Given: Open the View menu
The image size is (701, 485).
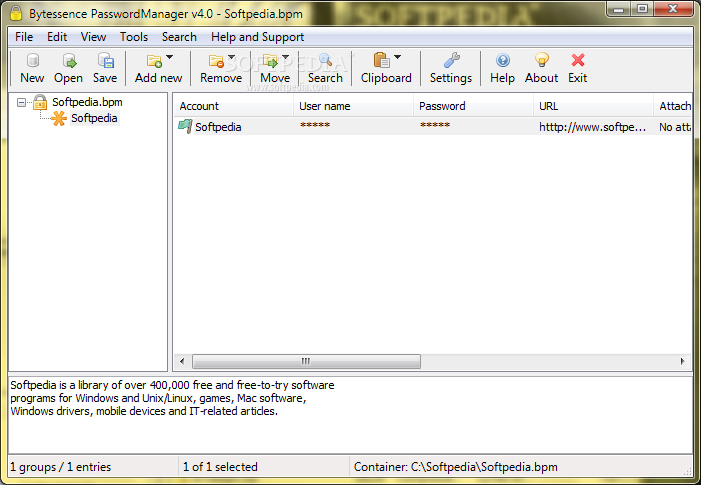Looking at the screenshot, I should point(93,37).
